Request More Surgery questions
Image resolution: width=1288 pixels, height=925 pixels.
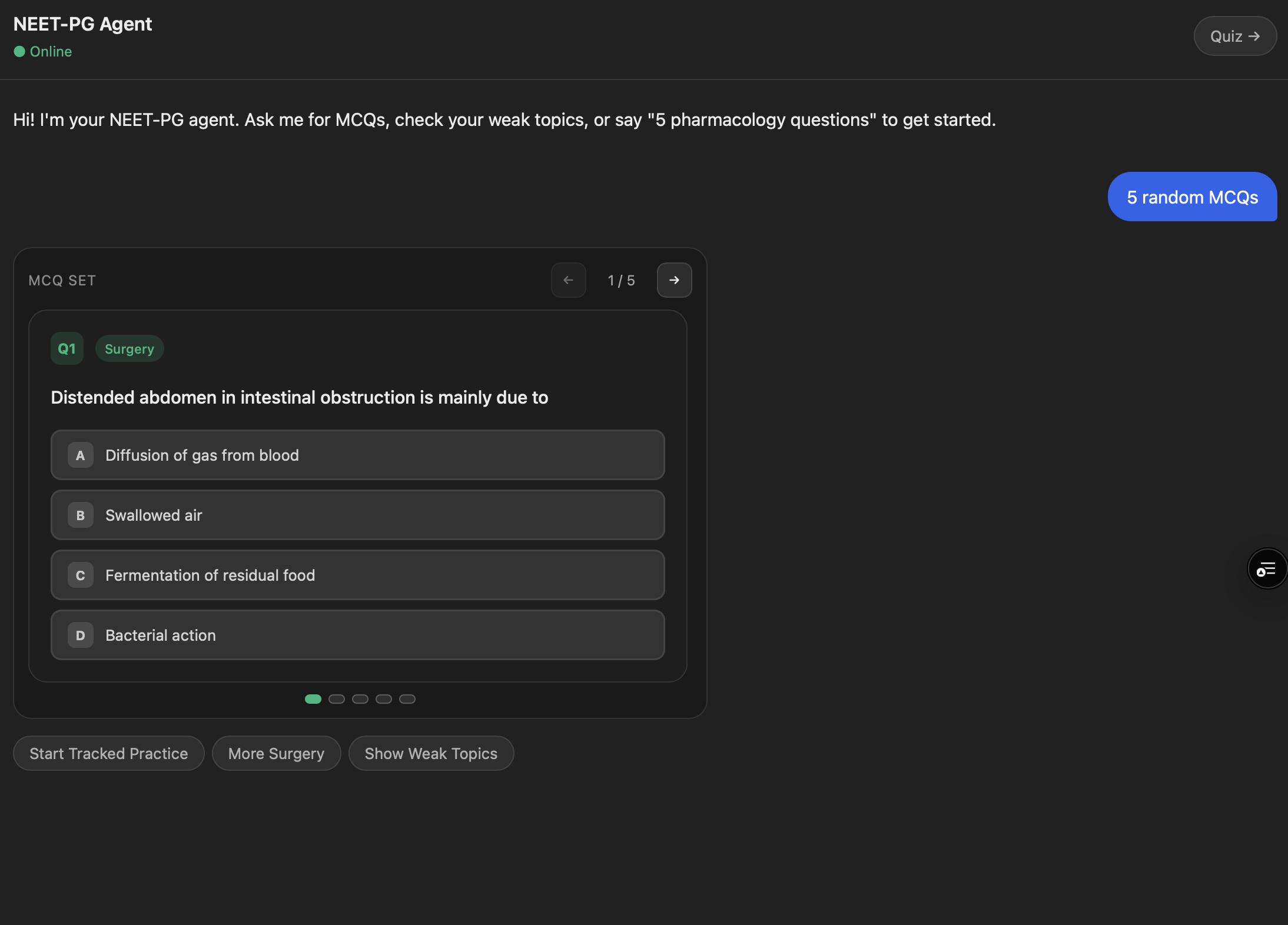tap(276, 754)
